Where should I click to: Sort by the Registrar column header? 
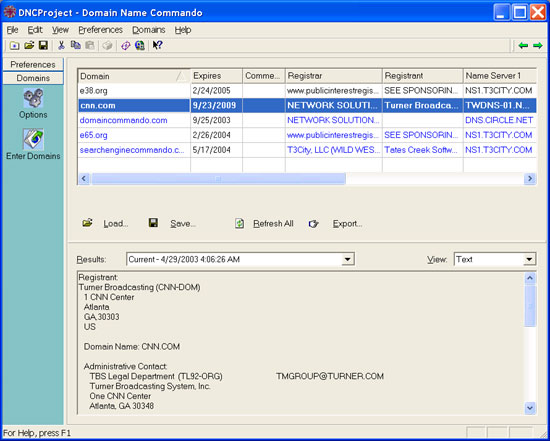click(334, 76)
